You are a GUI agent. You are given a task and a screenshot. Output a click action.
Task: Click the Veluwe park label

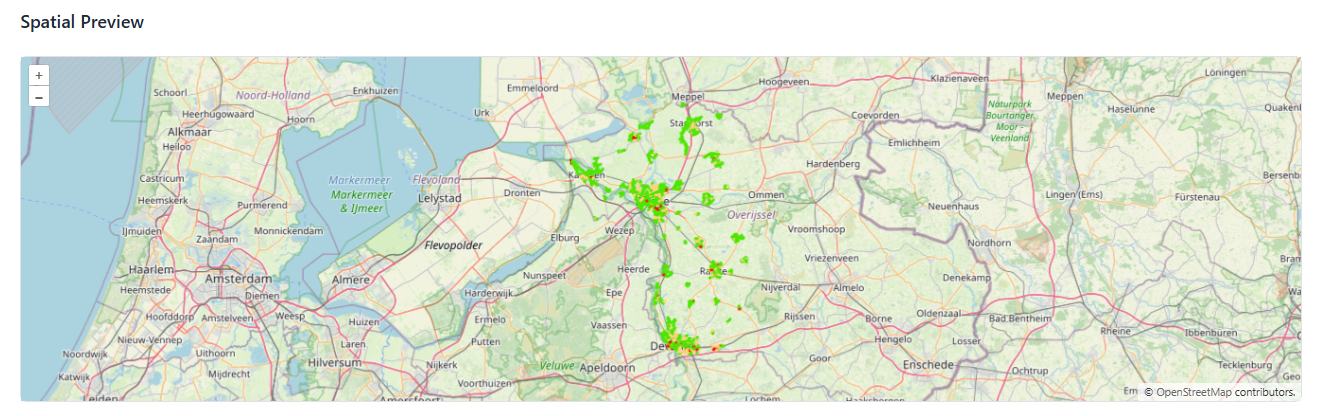(x=557, y=366)
